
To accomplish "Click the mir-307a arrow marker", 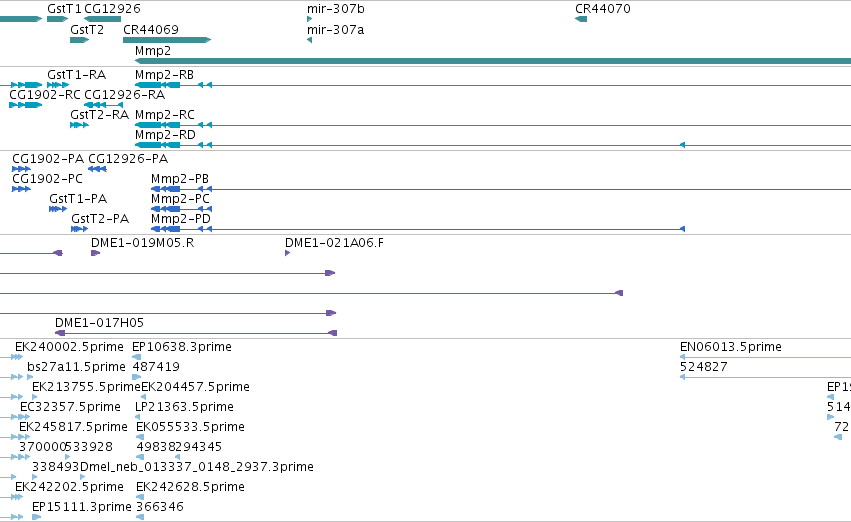I will click(309, 40).
